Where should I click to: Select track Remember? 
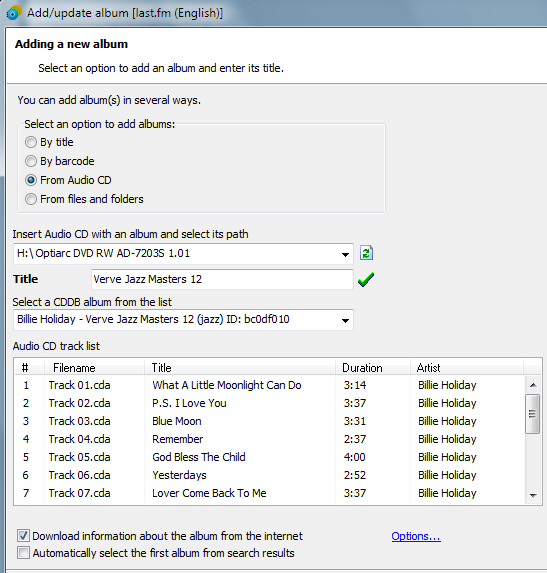click(178, 439)
